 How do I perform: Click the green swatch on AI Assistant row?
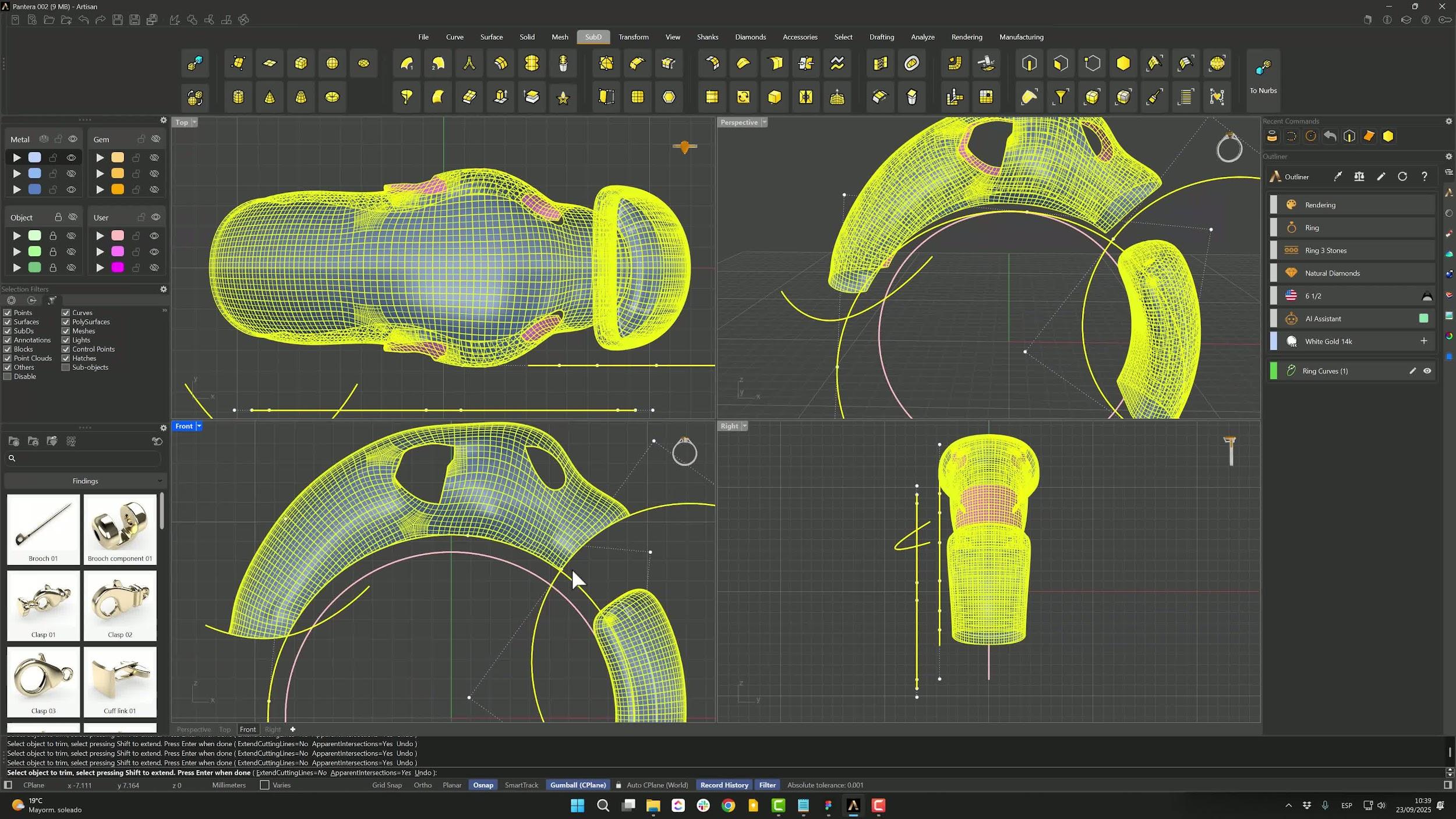click(x=1423, y=318)
